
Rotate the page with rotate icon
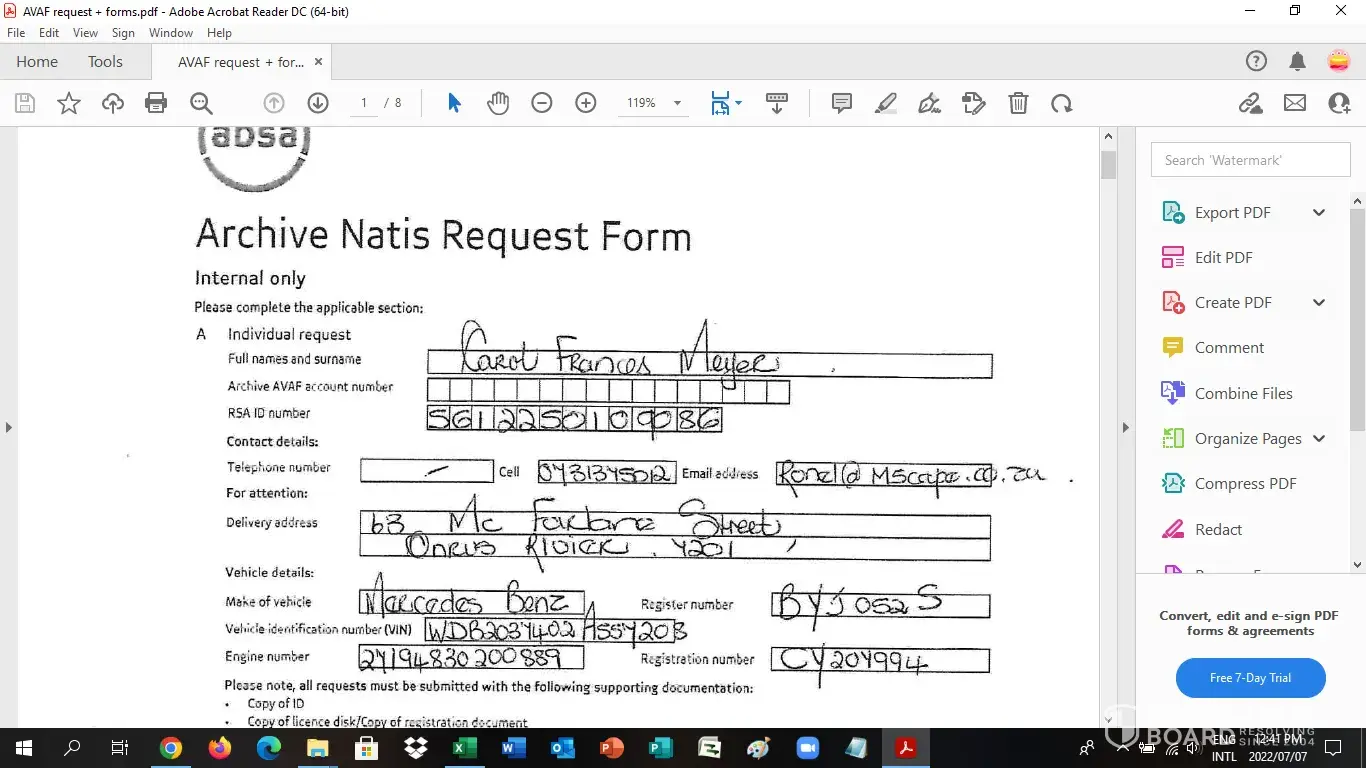pos(1062,103)
